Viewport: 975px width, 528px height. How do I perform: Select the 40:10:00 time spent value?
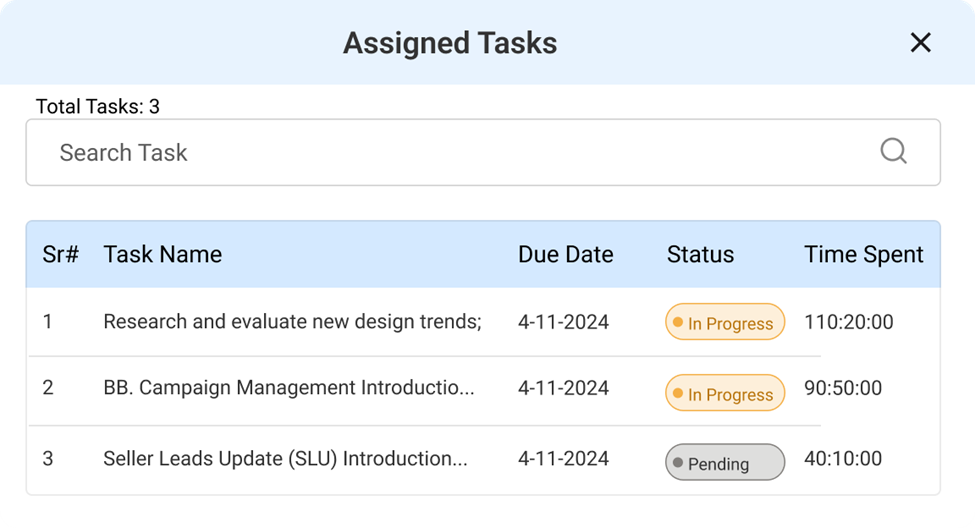coord(843,458)
